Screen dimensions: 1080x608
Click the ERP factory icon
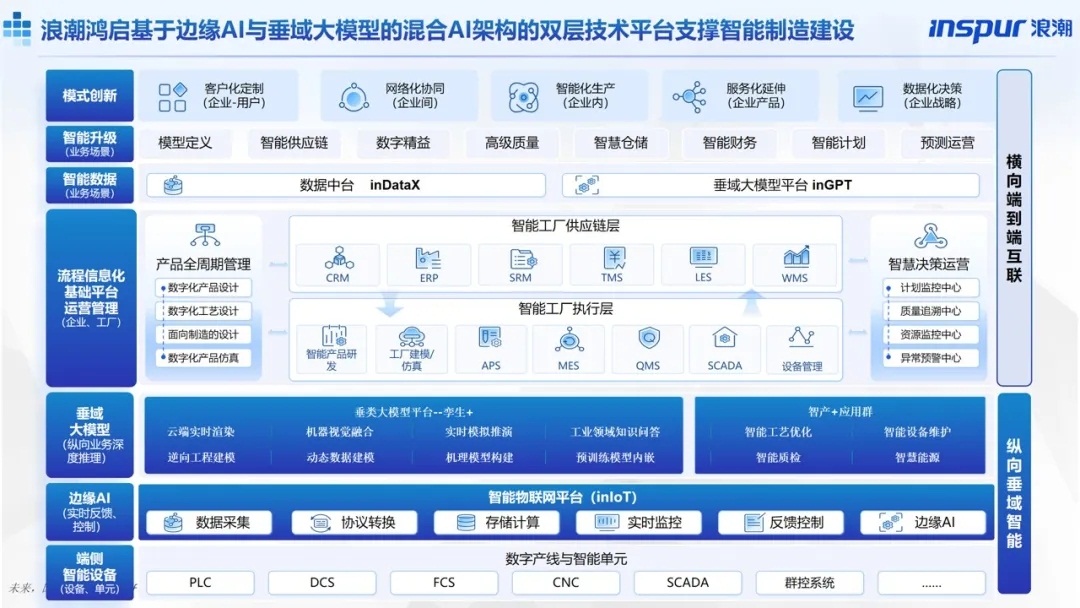428,259
